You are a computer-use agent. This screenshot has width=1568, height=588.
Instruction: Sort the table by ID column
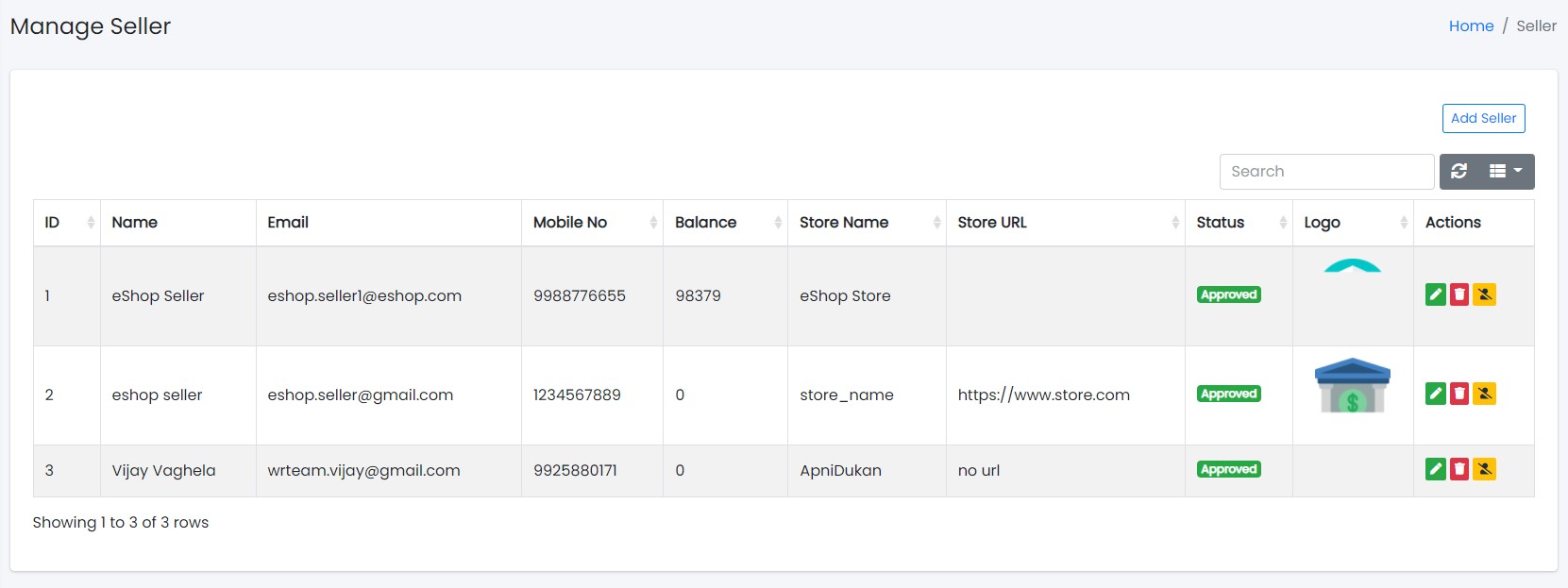(x=66, y=223)
